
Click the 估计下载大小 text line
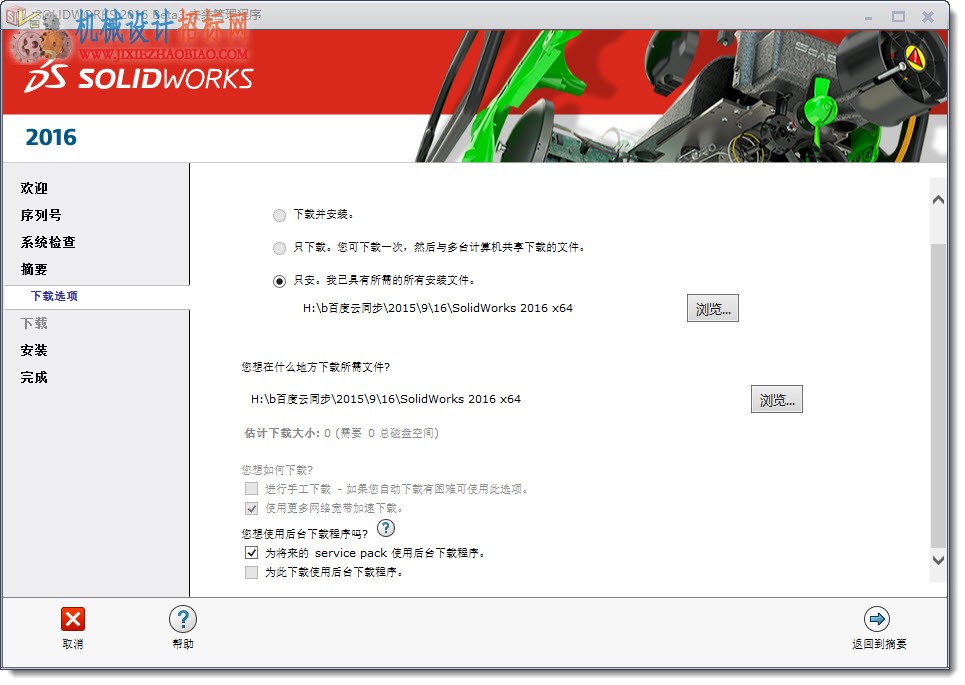[342, 433]
